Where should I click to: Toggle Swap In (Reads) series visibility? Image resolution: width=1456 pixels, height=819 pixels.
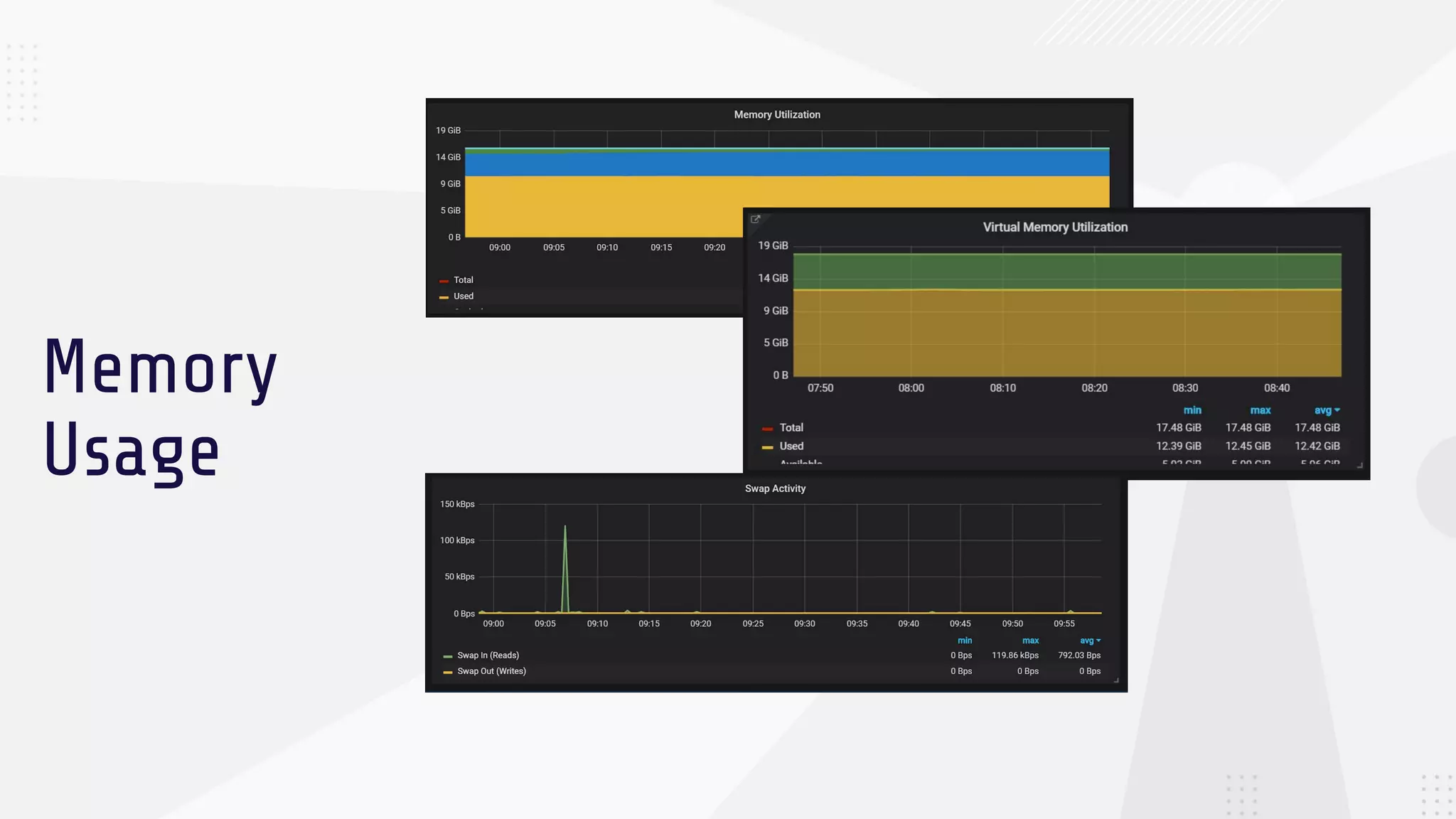(x=488, y=655)
